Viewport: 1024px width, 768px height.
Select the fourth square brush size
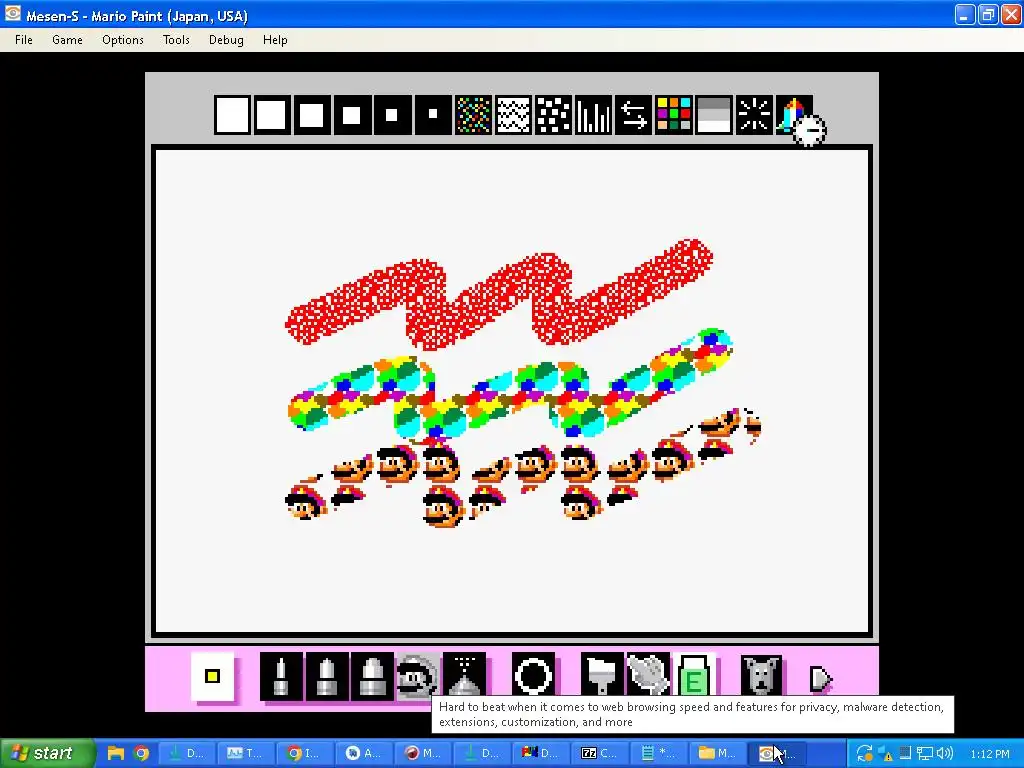coord(352,115)
